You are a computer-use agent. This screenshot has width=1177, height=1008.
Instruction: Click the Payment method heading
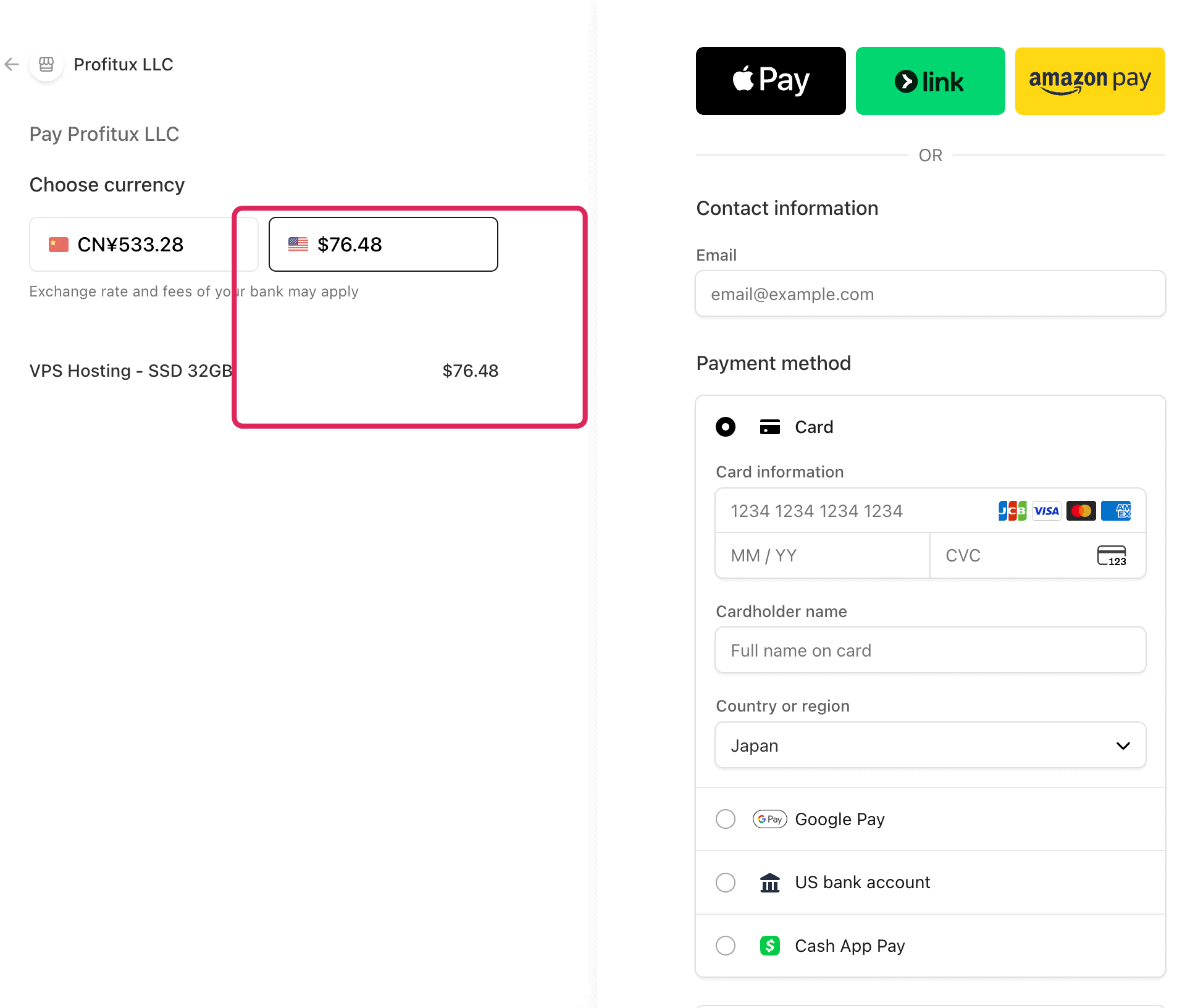[x=774, y=363]
